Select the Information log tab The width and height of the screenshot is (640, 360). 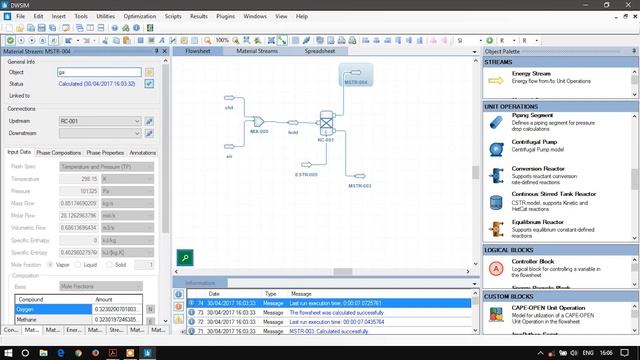(200, 283)
